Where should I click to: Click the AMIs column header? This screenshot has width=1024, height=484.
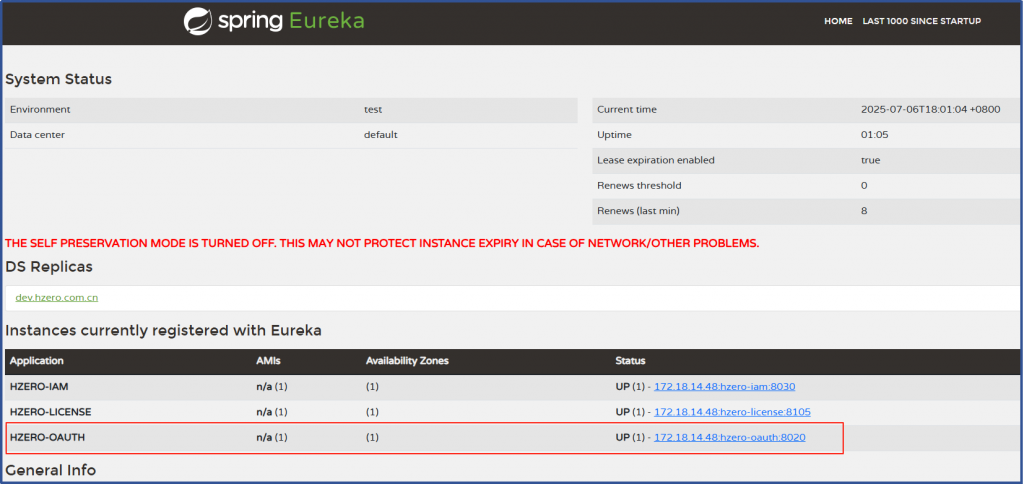pos(268,360)
